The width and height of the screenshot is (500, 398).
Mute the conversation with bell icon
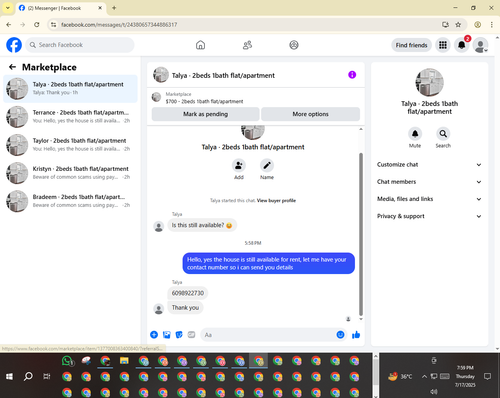(x=415, y=134)
